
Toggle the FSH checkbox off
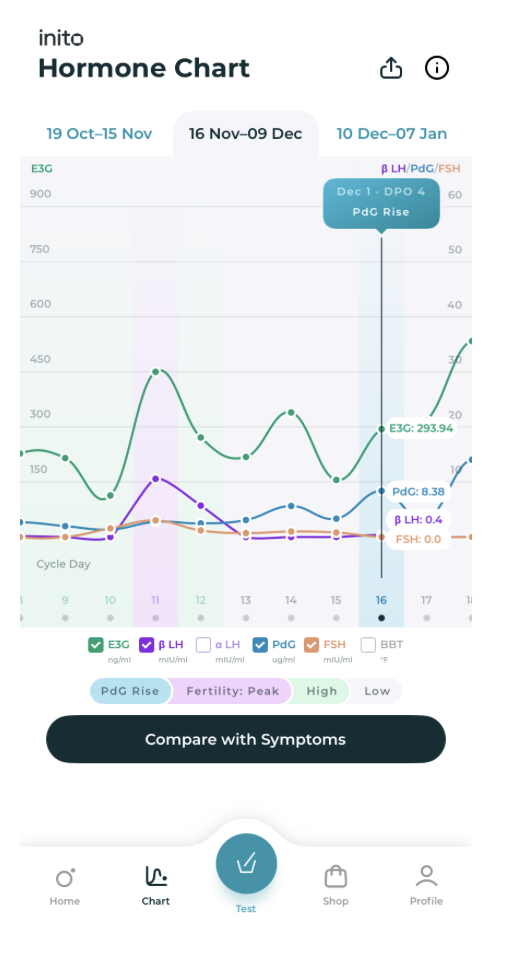[x=312, y=645]
